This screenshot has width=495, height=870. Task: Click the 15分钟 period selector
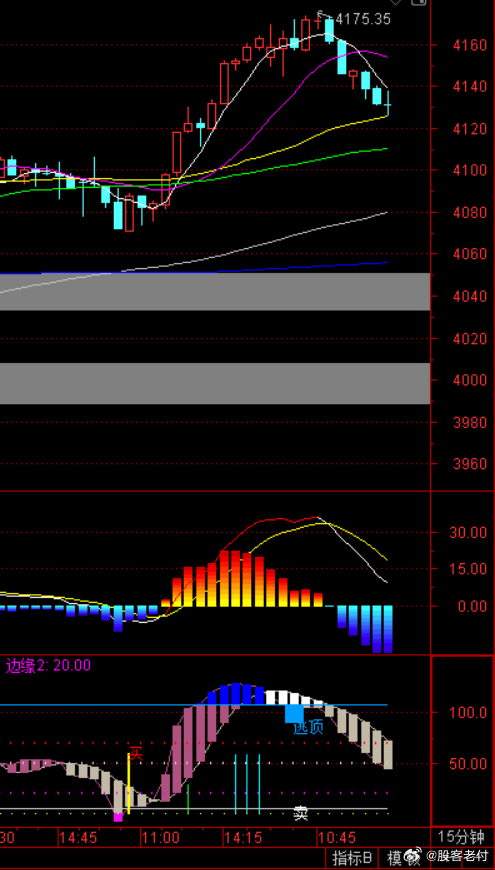click(460, 836)
